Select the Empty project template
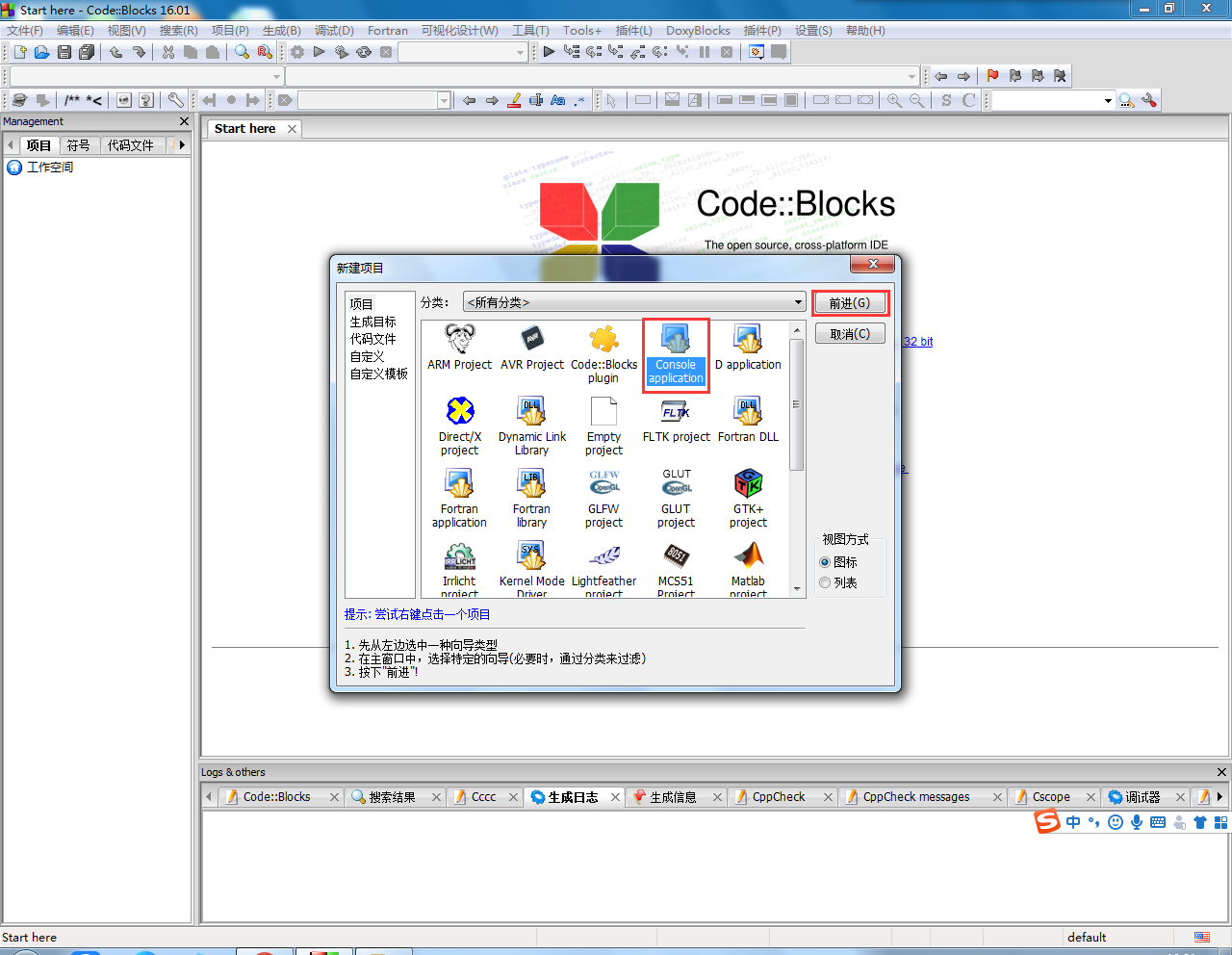 click(603, 426)
